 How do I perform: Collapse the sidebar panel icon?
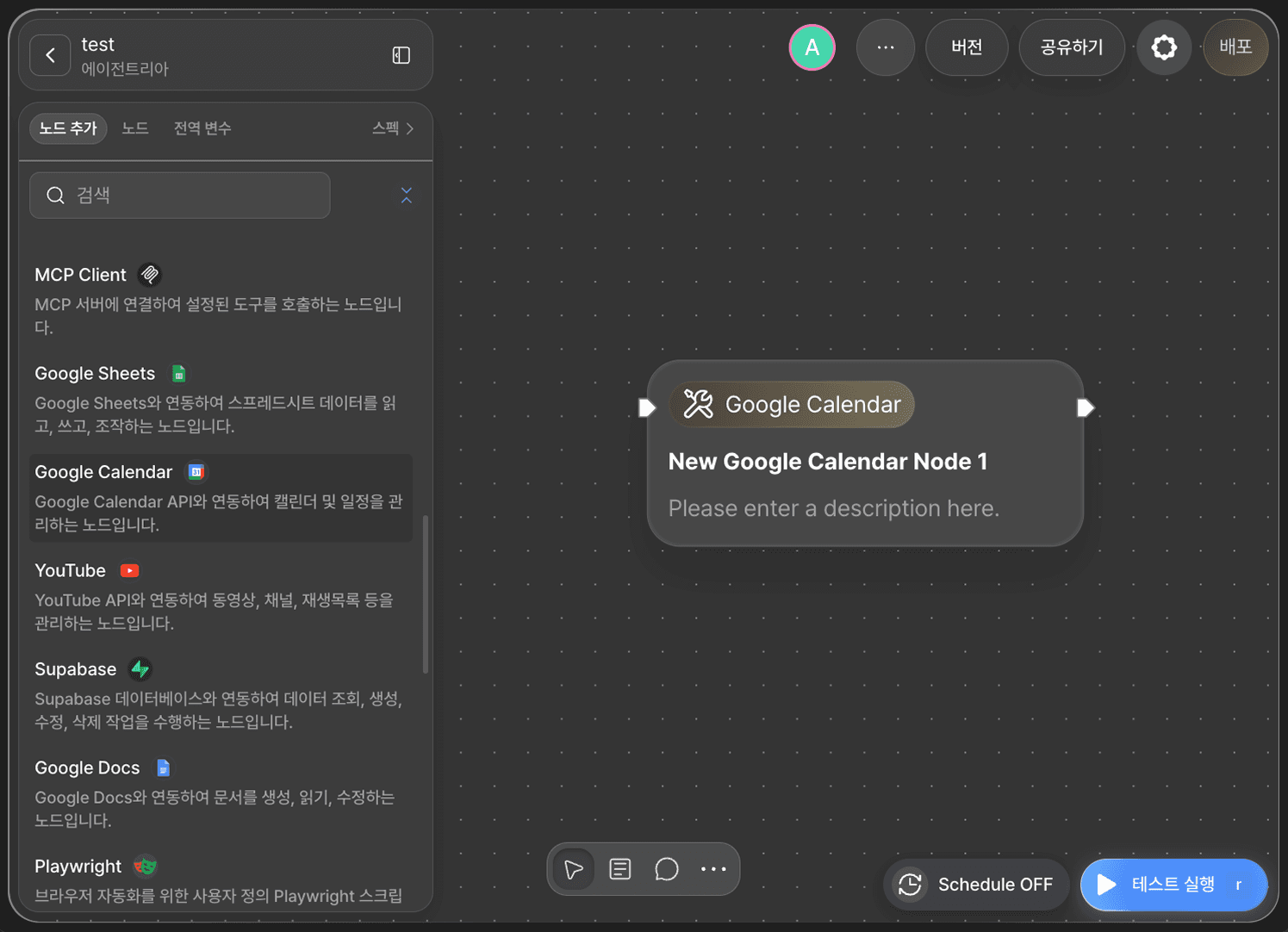point(401,56)
